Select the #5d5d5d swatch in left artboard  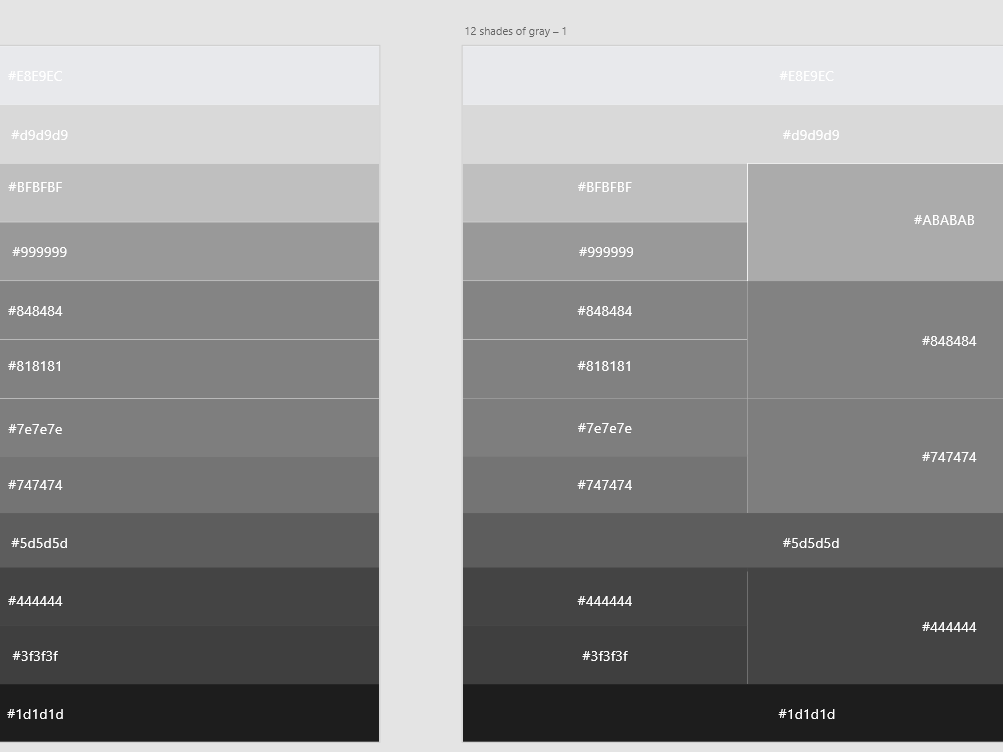pos(190,541)
